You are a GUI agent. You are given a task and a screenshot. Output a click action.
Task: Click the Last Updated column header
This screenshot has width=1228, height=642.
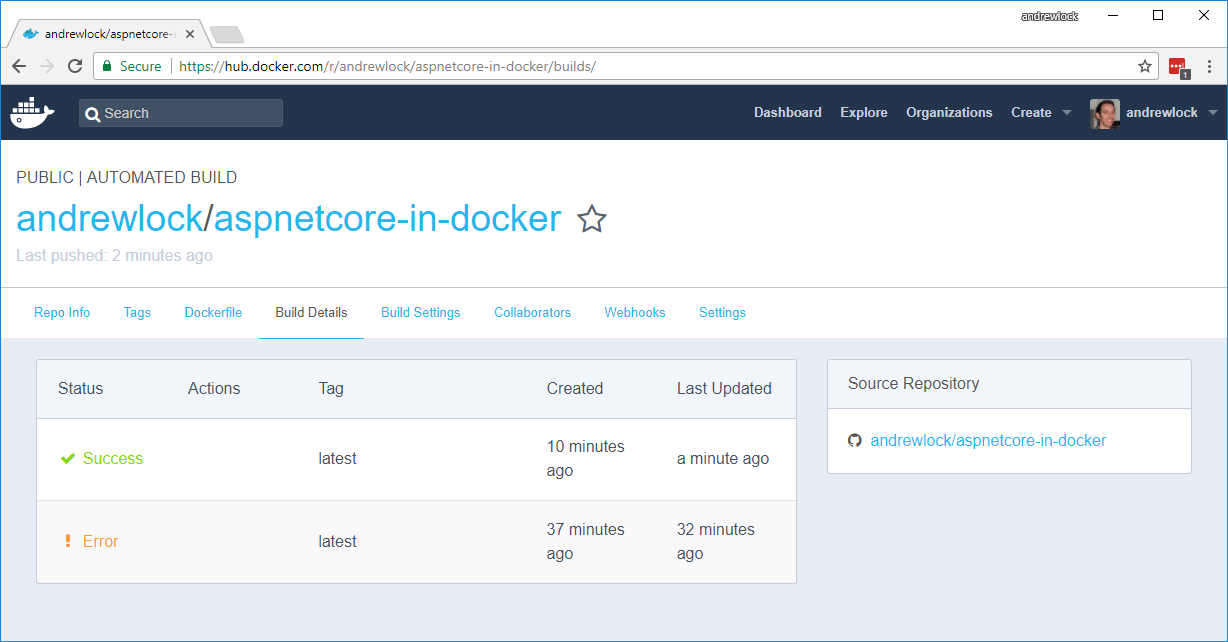tap(724, 388)
